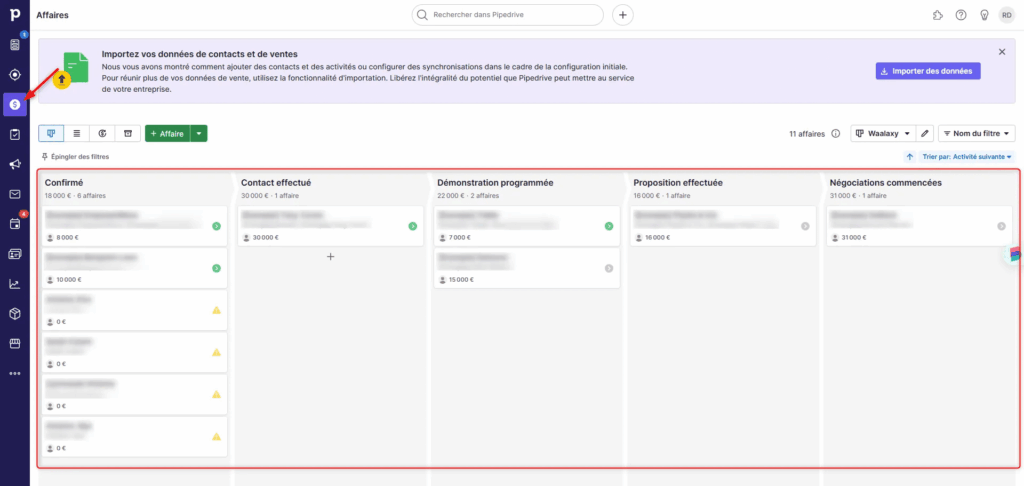This screenshot has height=486, width=1024.
Task: Click the 22 000 € · 2 affaires summary
Action: (468, 195)
